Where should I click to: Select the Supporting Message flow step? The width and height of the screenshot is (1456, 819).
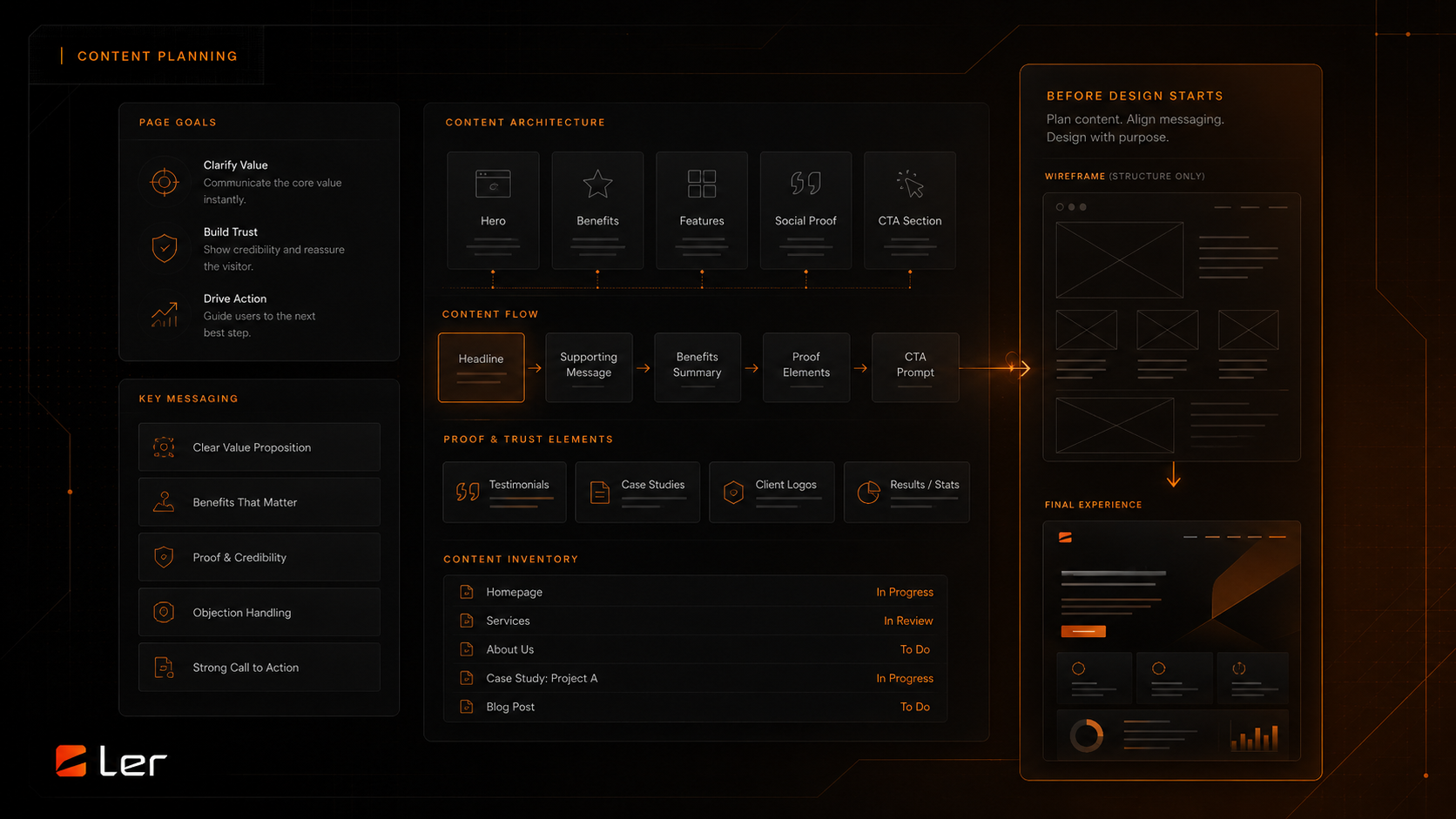click(589, 367)
